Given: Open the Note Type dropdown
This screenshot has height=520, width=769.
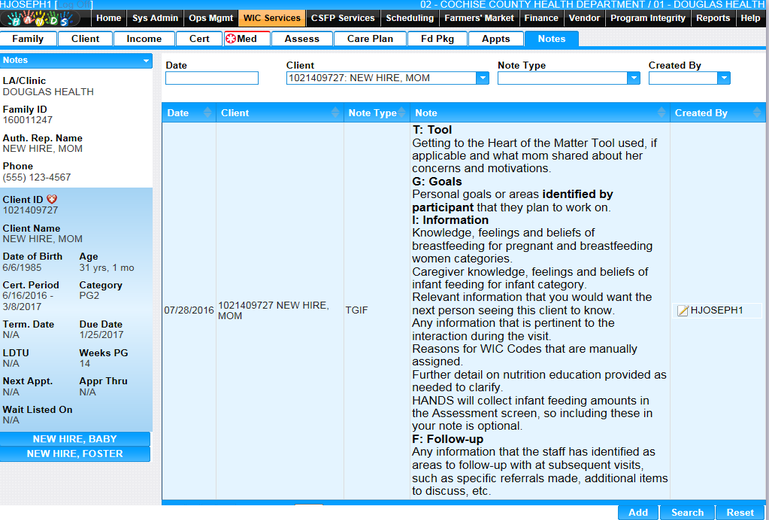Looking at the screenshot, I should [633, 78].
